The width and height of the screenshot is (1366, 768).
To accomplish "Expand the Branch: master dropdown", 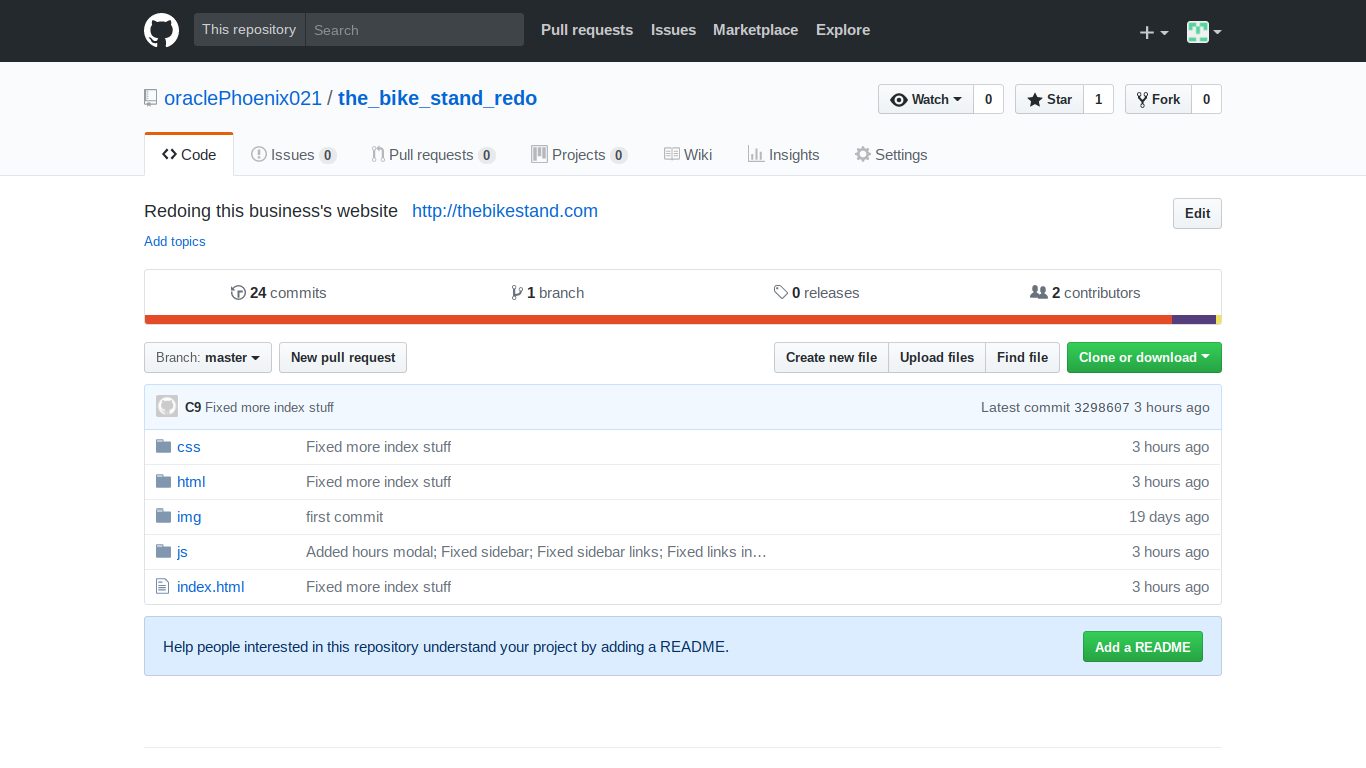I will (208, 357).
